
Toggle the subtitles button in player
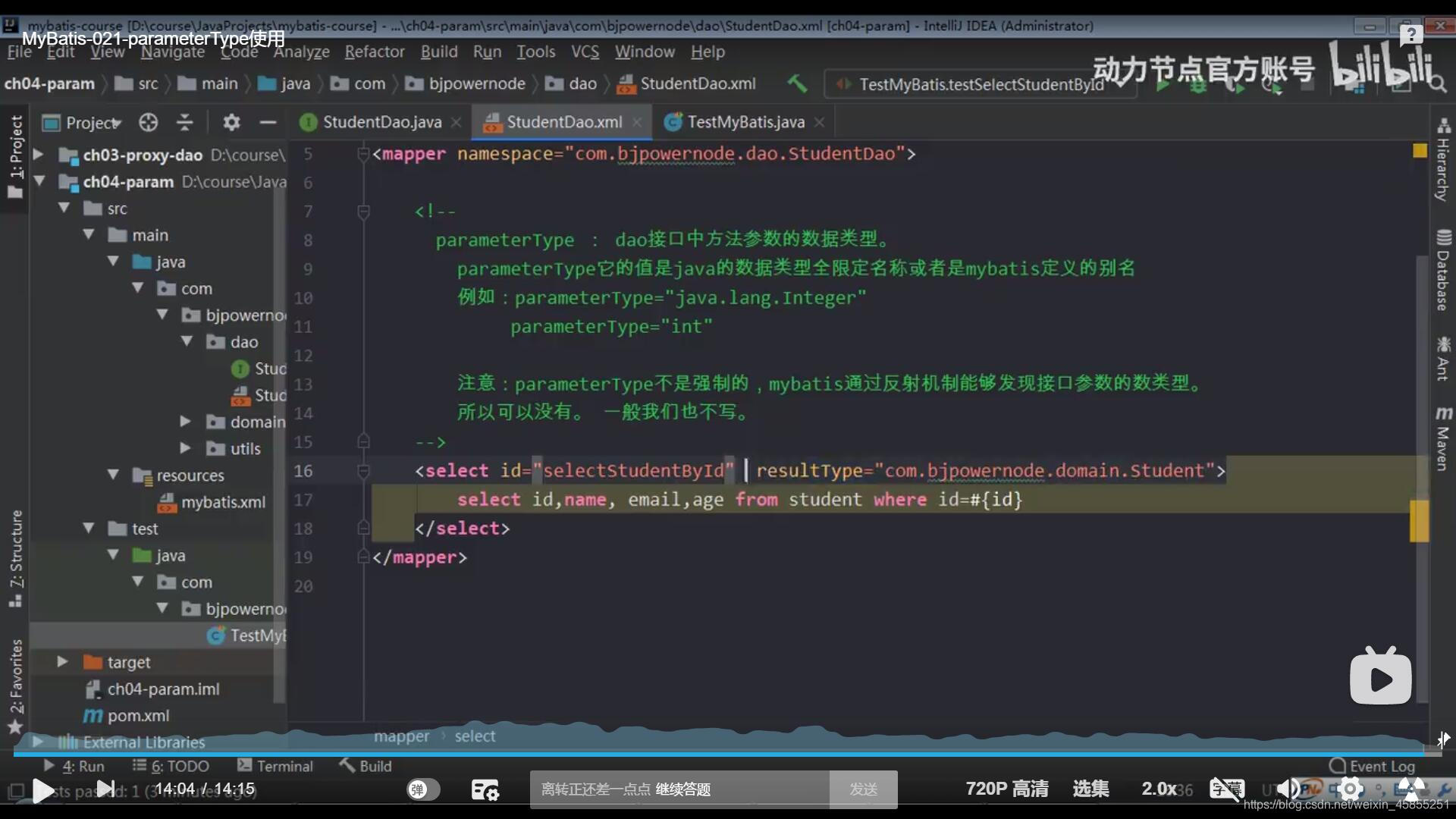(1226, 789)
